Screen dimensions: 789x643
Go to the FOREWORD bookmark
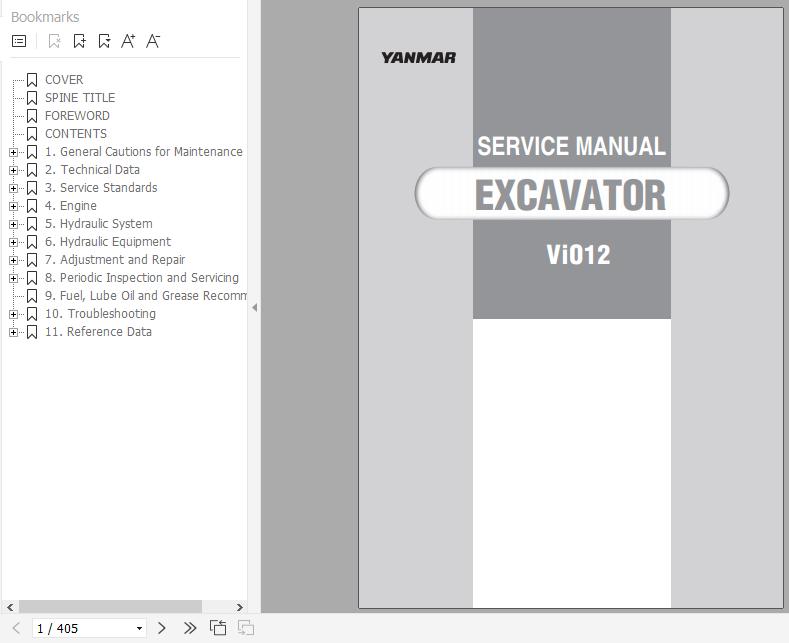77,116
